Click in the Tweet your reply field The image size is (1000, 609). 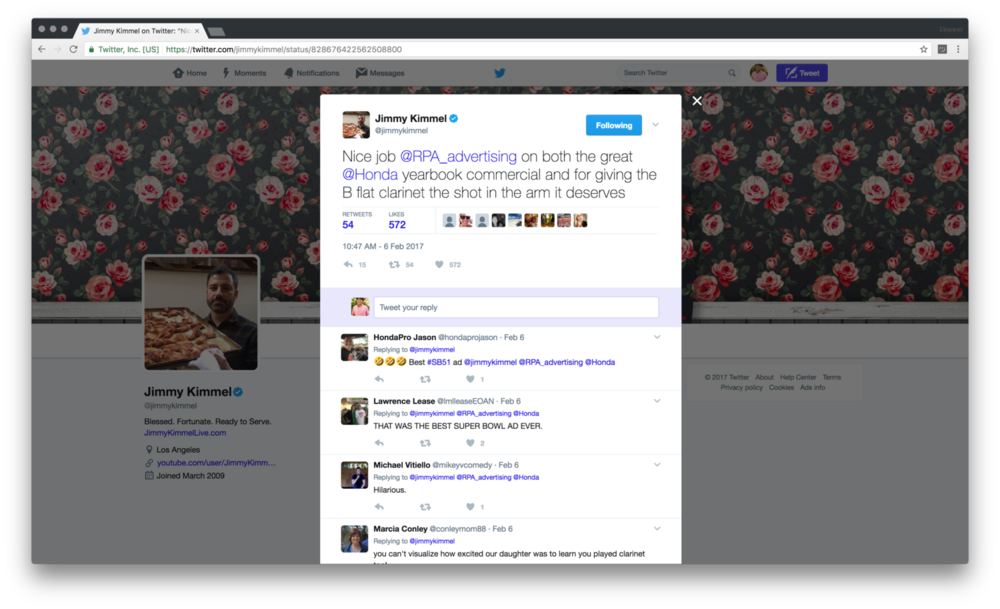coord(516,307)
